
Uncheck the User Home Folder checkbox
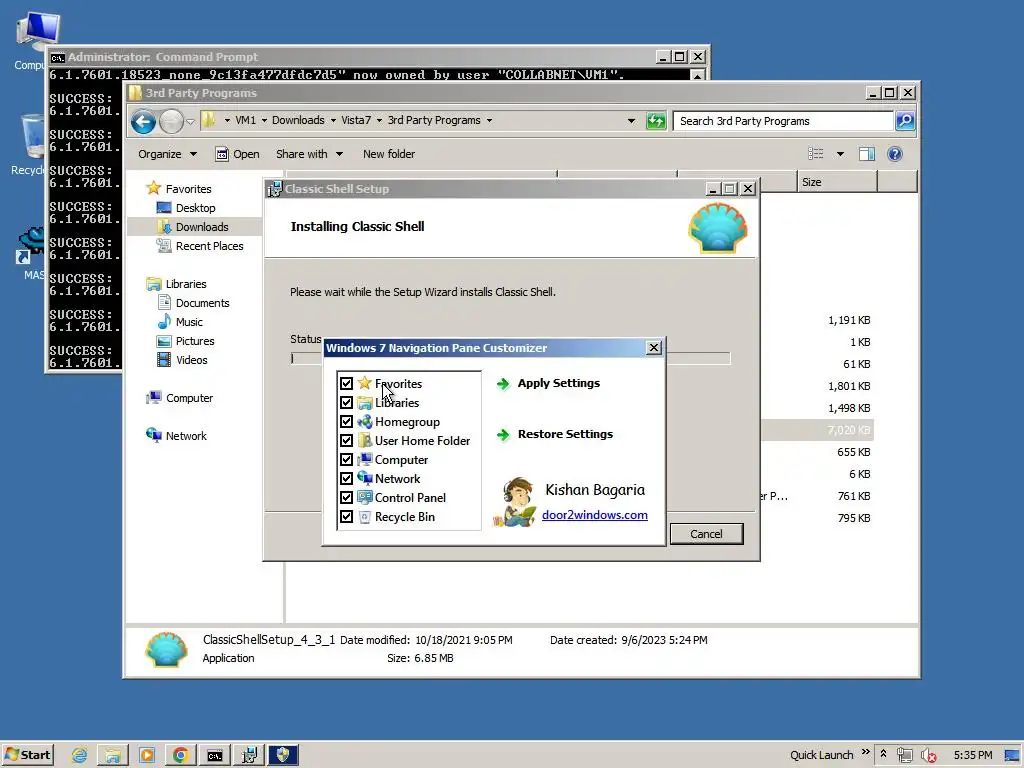coord(347,441)
